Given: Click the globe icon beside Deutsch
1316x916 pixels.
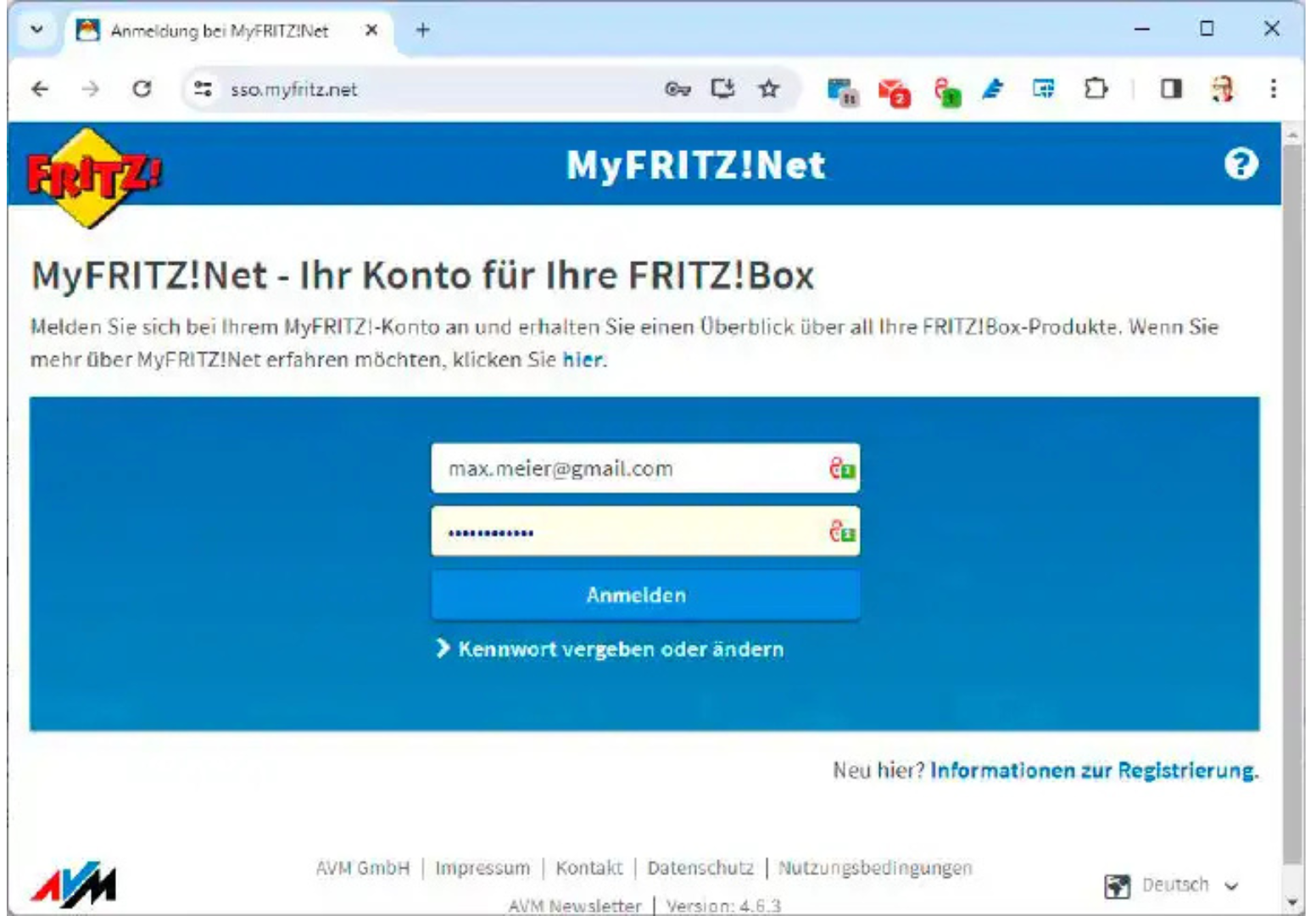Looking at the screenshot, I should tap(1118, 886).
